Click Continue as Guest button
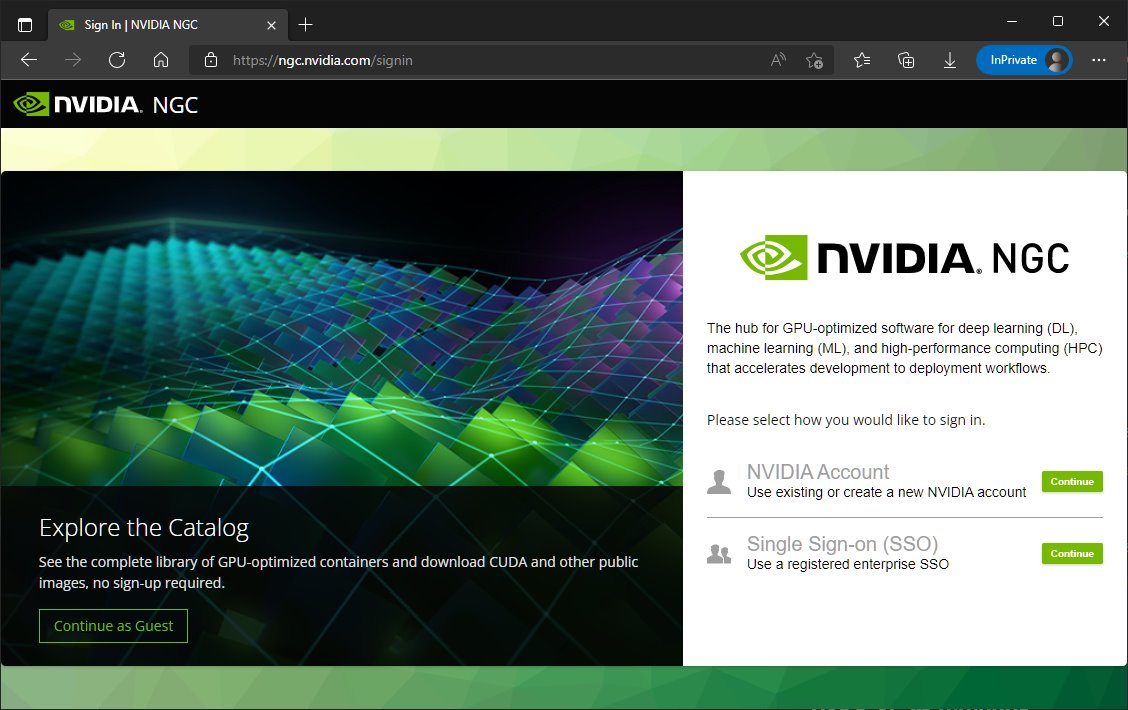1128x710 pixels. (x=113, y=626)
